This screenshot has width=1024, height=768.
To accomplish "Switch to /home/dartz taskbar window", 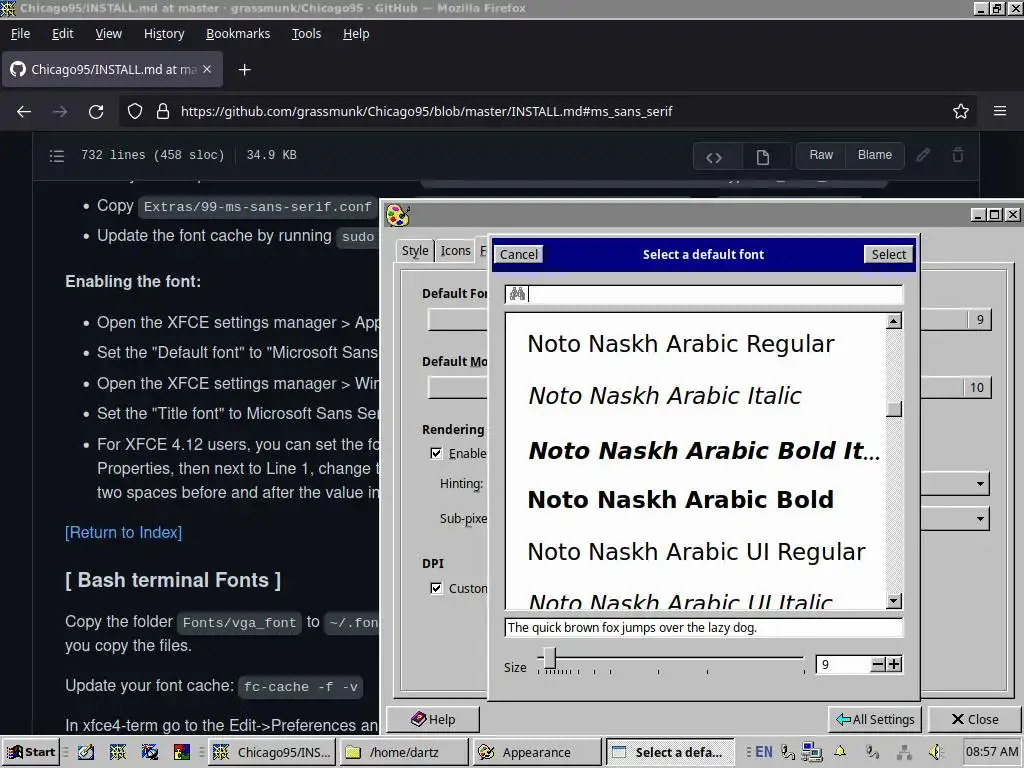I will 405,752.
